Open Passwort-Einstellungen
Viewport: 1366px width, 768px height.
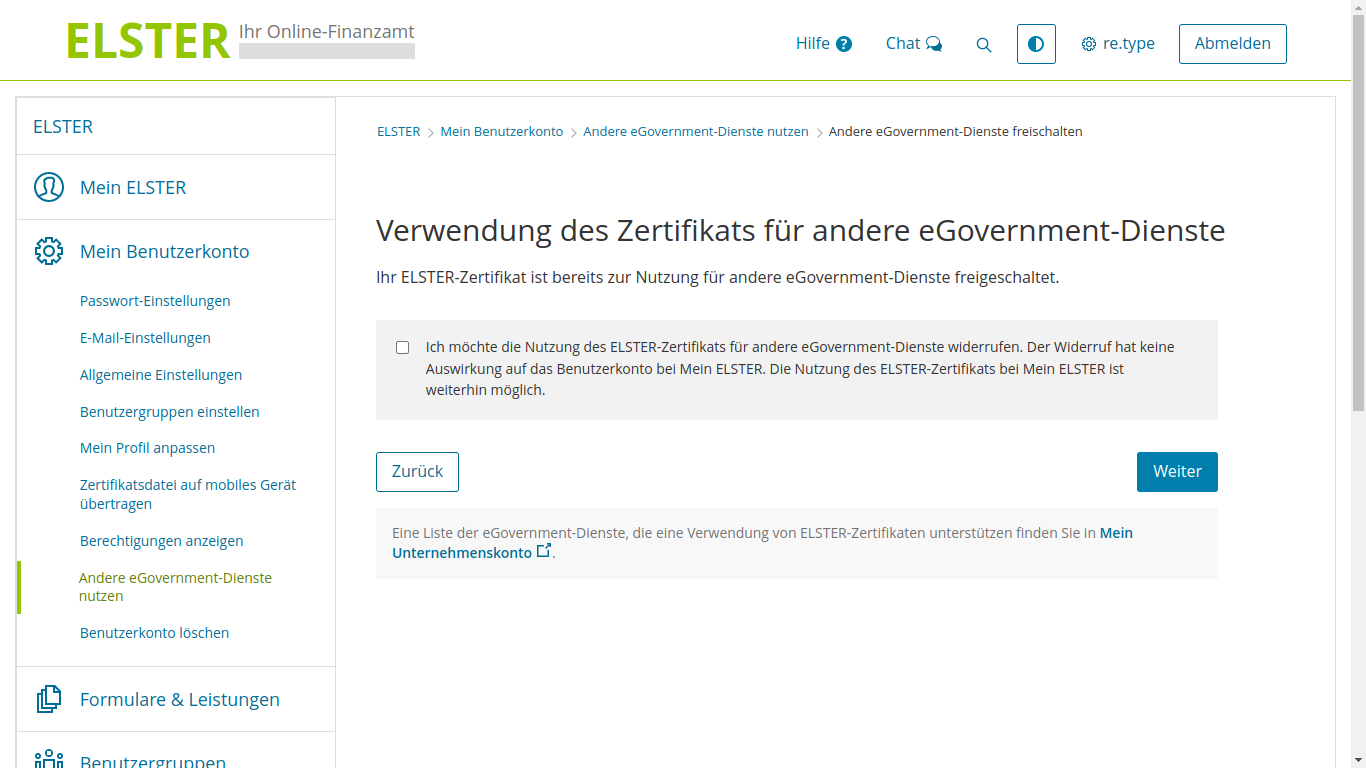click(x=155, y=301)
